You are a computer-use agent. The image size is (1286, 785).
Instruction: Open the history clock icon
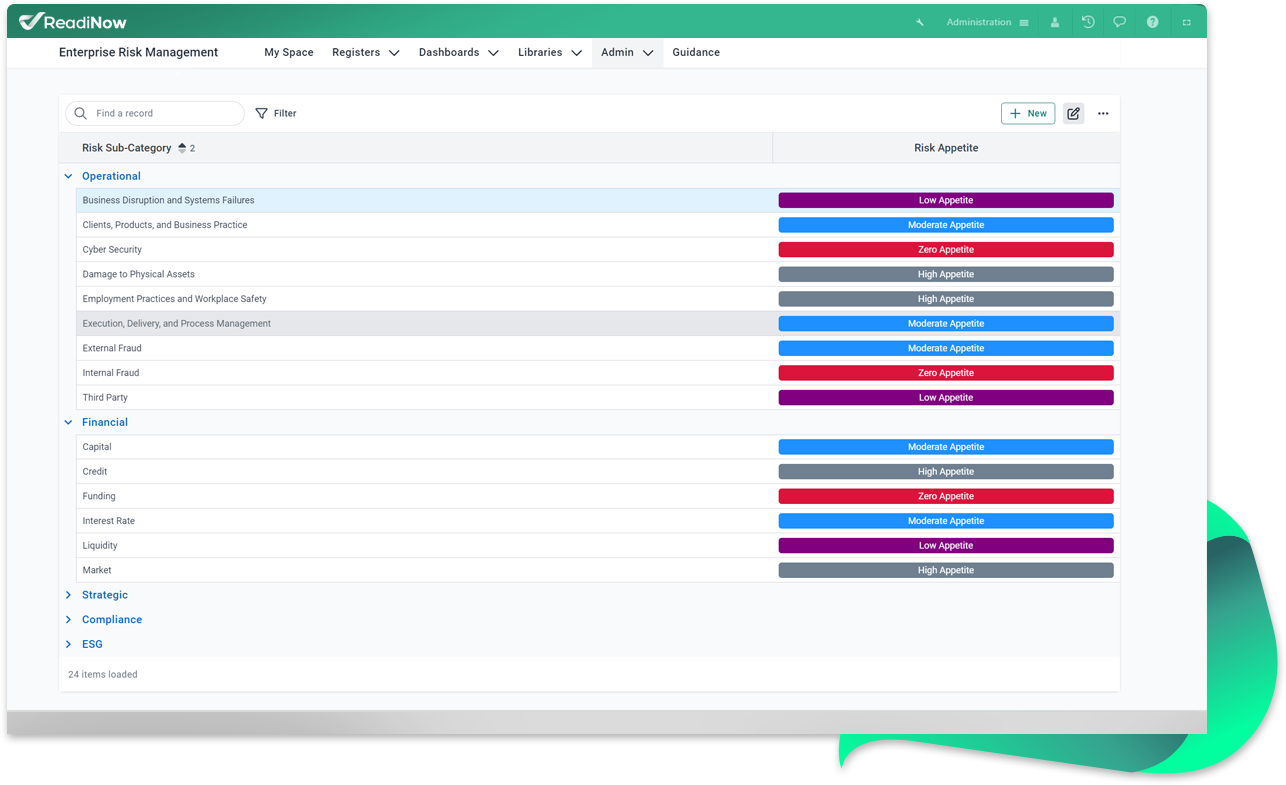click(1088, 22)
